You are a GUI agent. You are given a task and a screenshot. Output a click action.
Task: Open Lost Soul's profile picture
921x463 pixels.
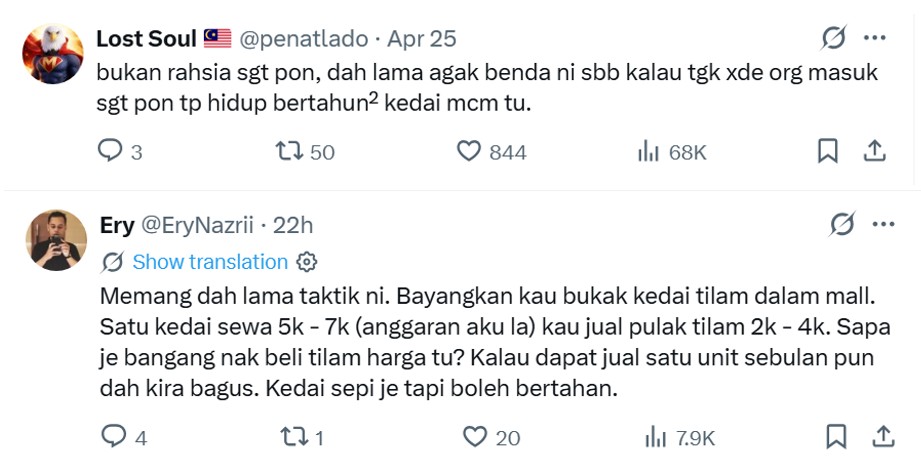pos(53,53)
